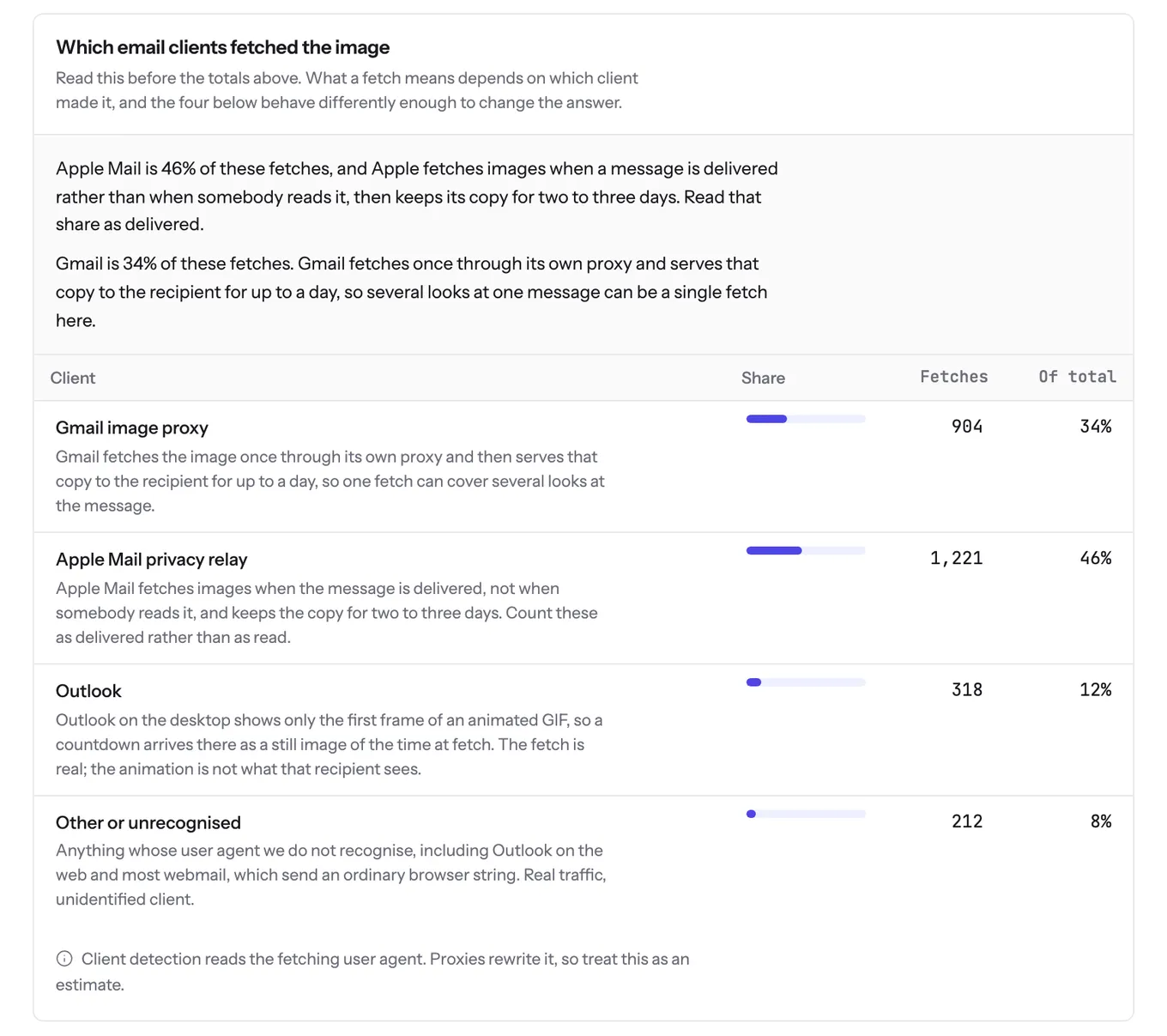
Task: Click the Outlook animated GIF description text
Action: tap(330, 744)
